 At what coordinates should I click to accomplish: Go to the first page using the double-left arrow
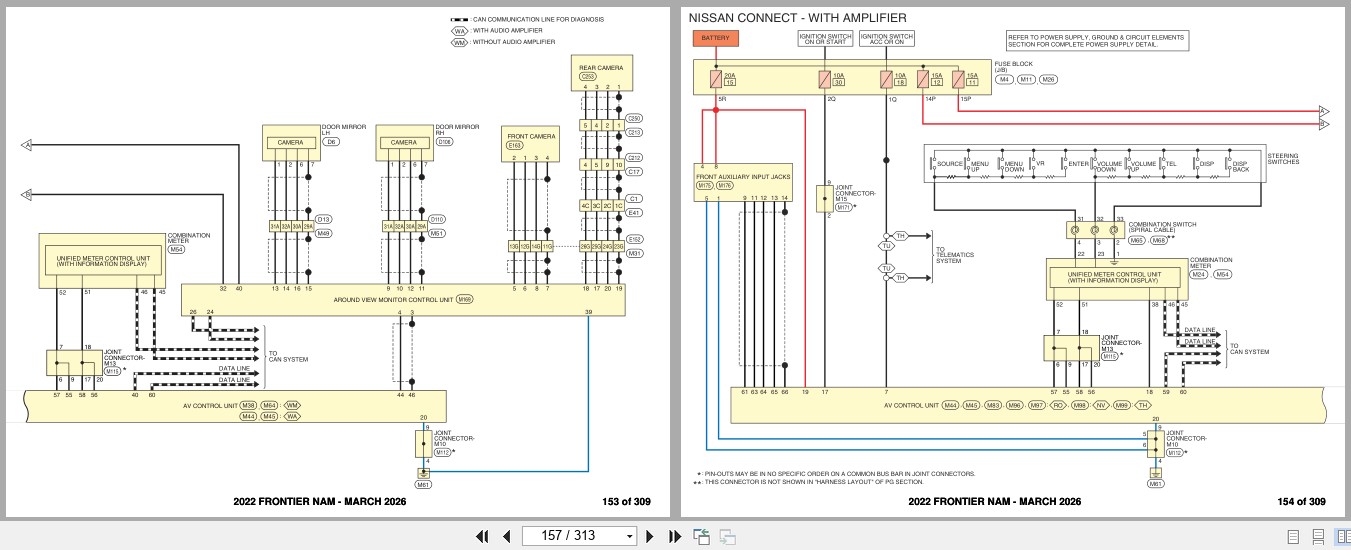482,536
